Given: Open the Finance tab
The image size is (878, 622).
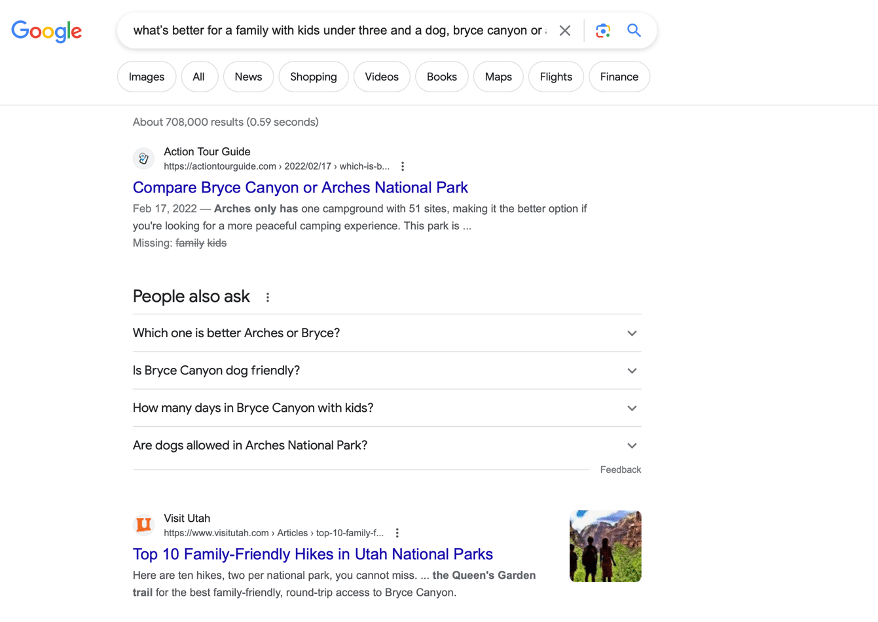Looking at the screenshot, I should click(x=619, y=77).
